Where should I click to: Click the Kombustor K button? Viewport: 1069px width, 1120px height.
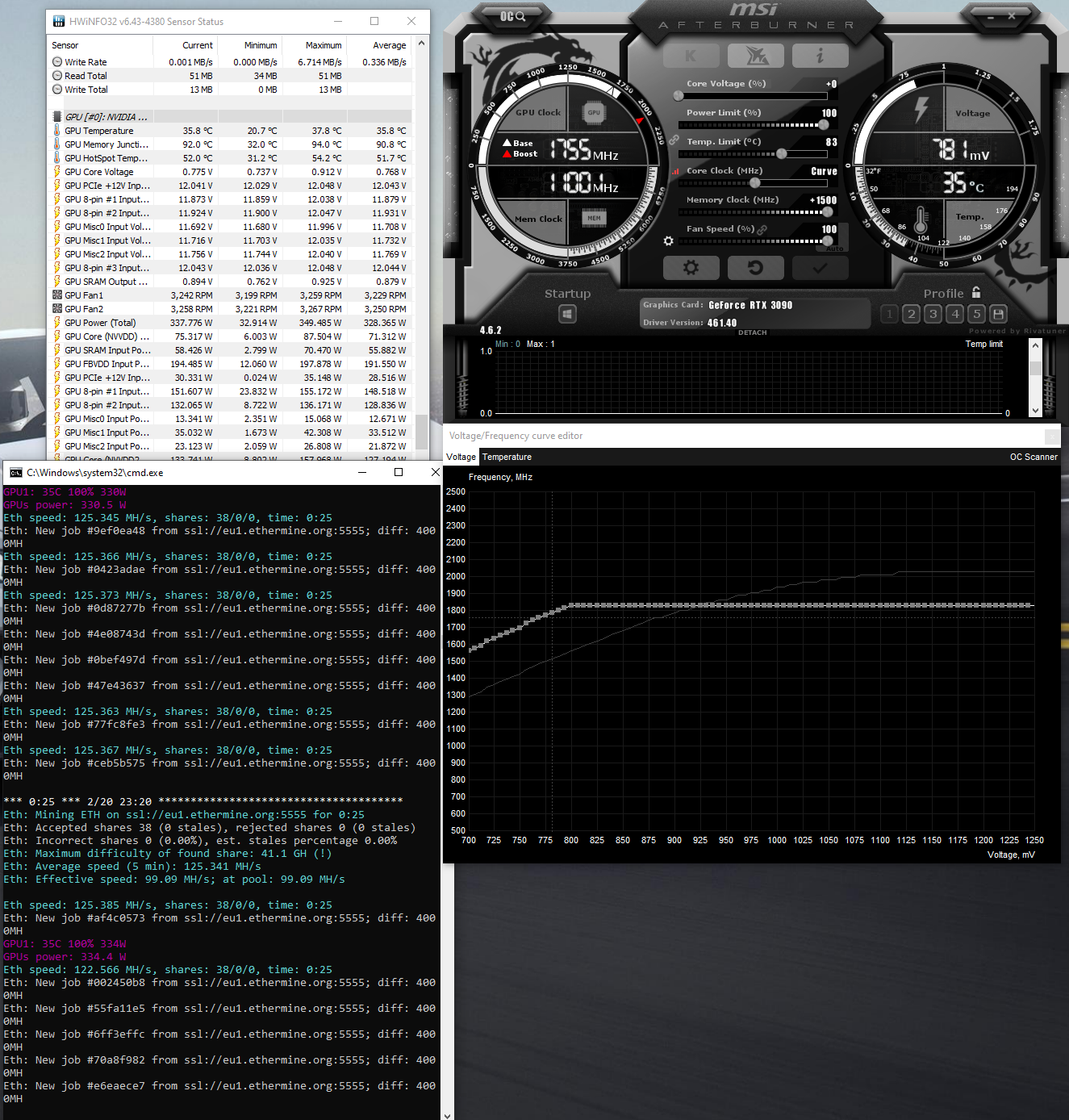point(691,56)
